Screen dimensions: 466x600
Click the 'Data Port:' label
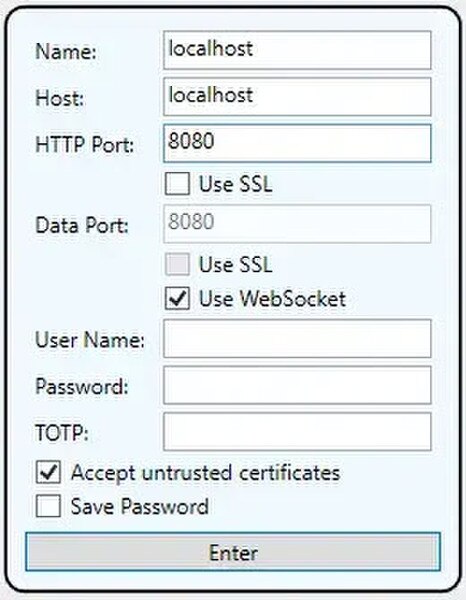click(81, 225)
